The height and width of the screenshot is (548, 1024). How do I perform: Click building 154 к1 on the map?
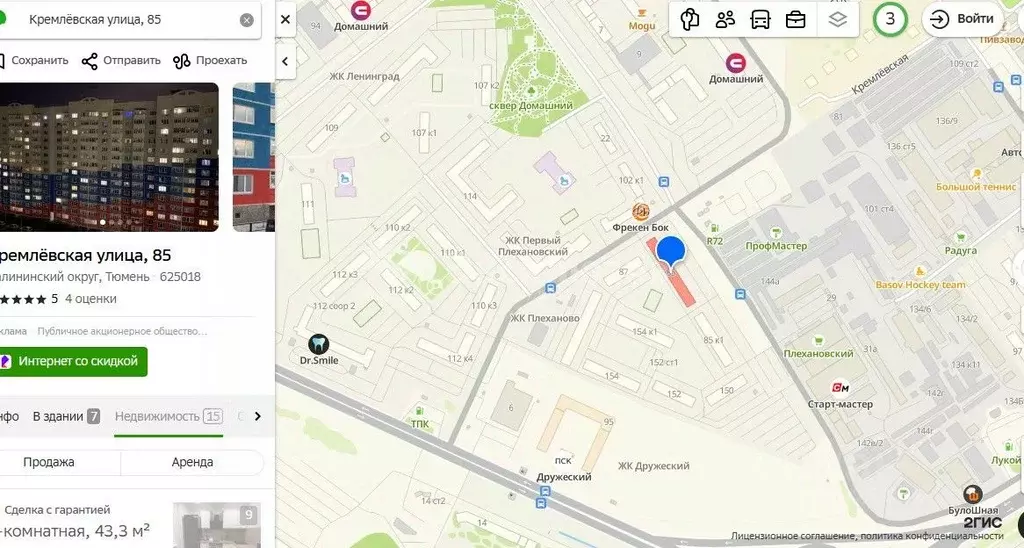[645, 332]
